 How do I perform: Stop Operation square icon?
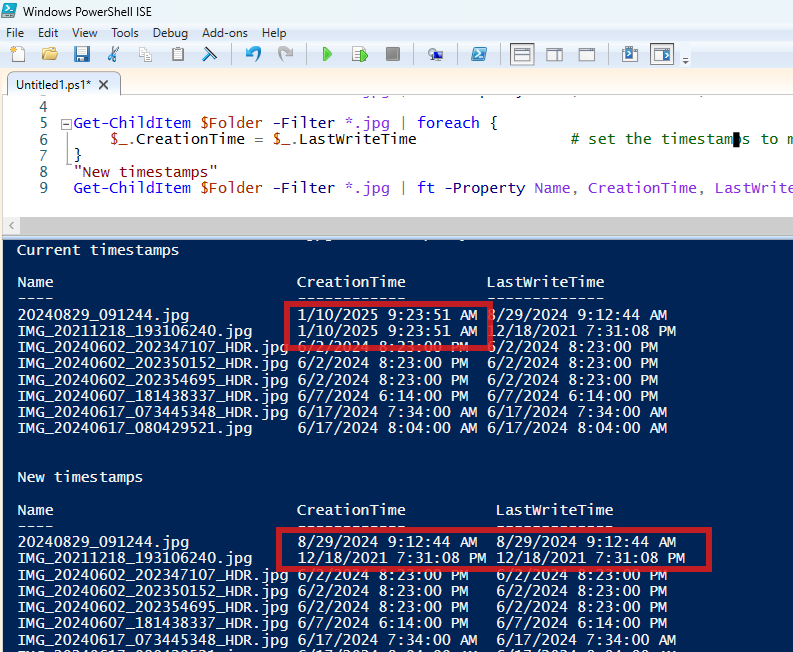click(x=392, y=54)
